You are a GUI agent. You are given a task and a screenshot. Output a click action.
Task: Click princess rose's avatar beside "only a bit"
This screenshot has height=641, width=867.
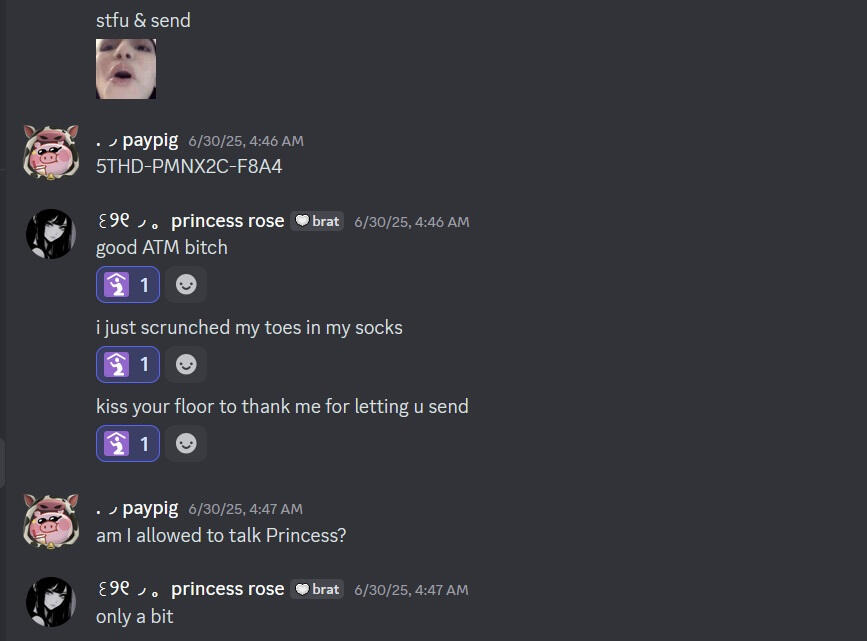[x=50, y=601]
